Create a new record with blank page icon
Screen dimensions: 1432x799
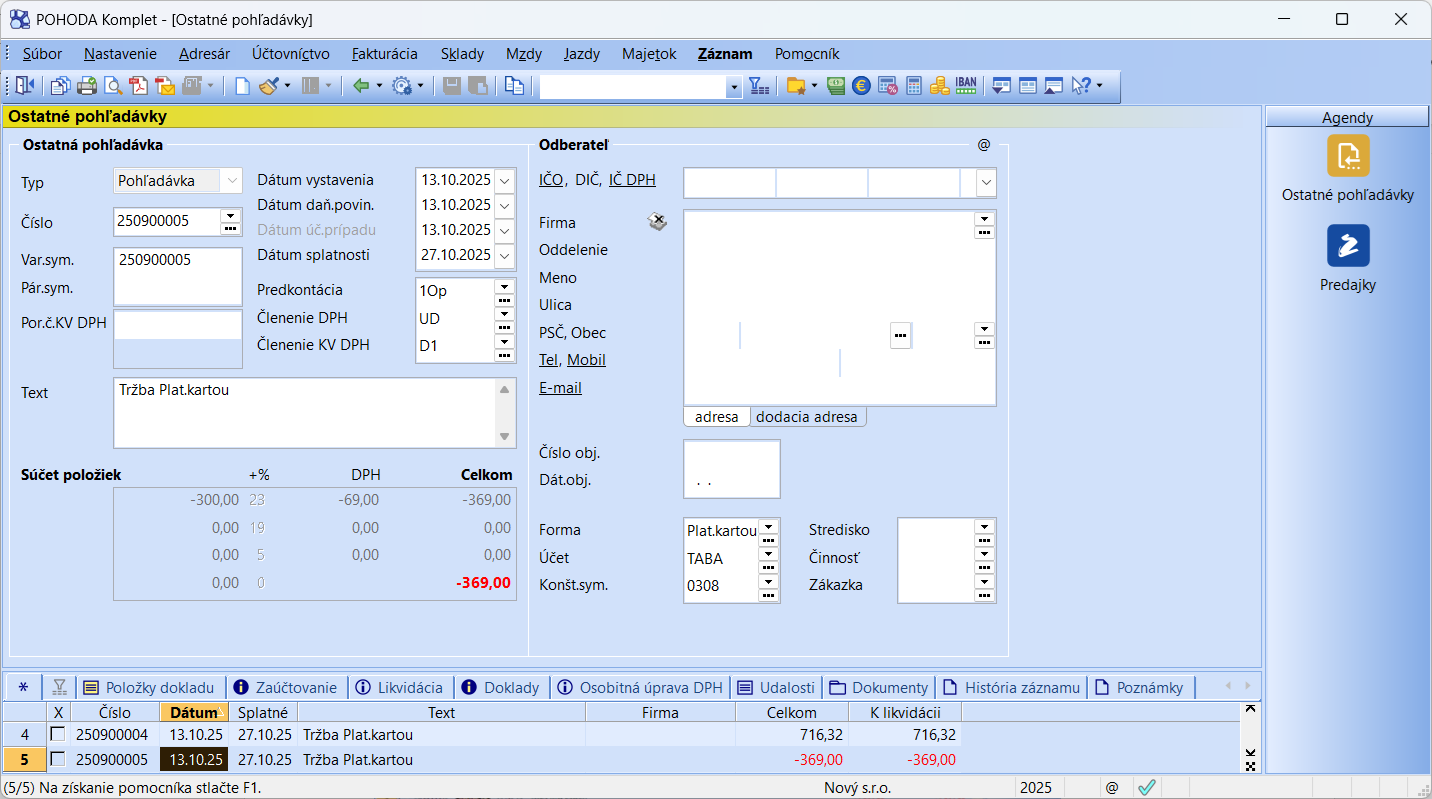[x=242, y=86]
